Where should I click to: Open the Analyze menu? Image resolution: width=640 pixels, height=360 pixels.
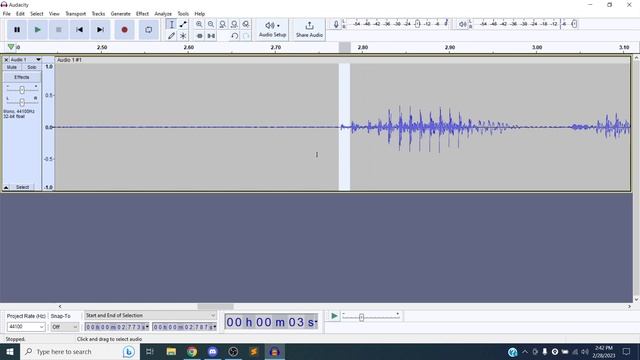coord(163,14)
